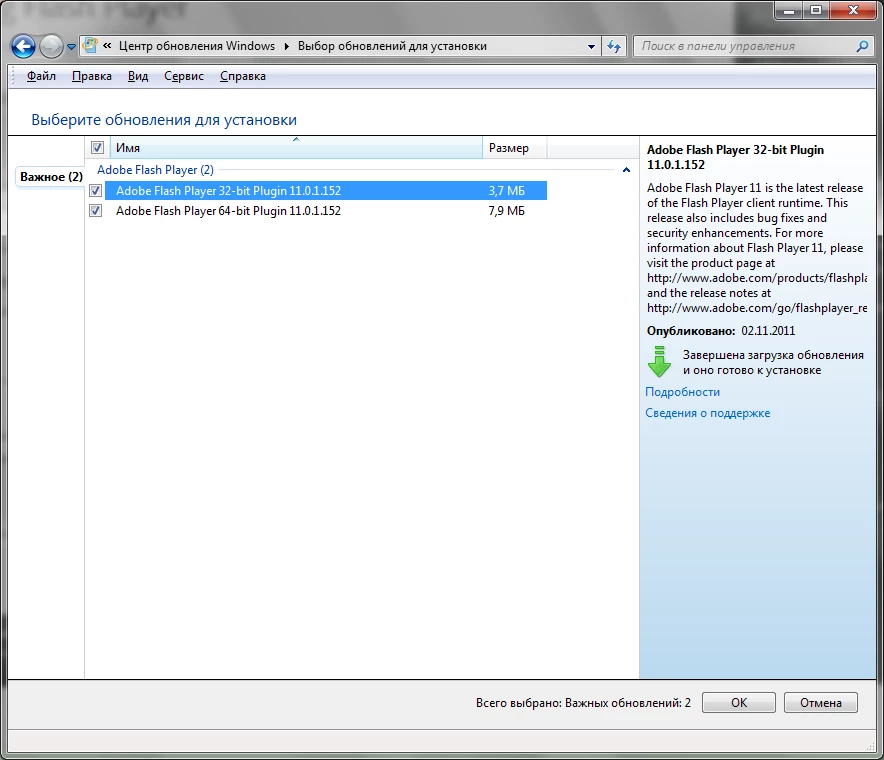Open the recent pages dropdown arrow
The width and height of the screenshot is (884, 760).
click(x=71, y=47)
